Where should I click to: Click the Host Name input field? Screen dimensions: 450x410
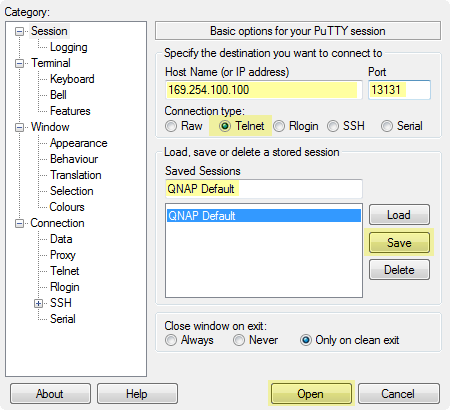tap(264, 90)
